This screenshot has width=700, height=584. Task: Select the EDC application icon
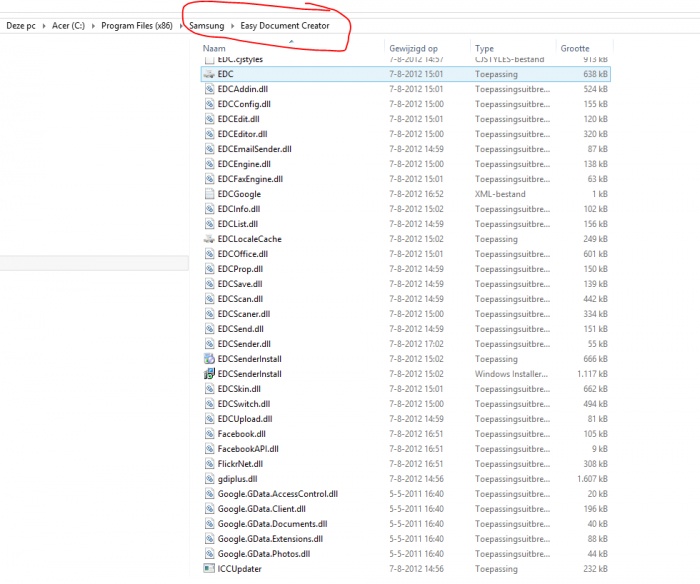pos(209,74)
